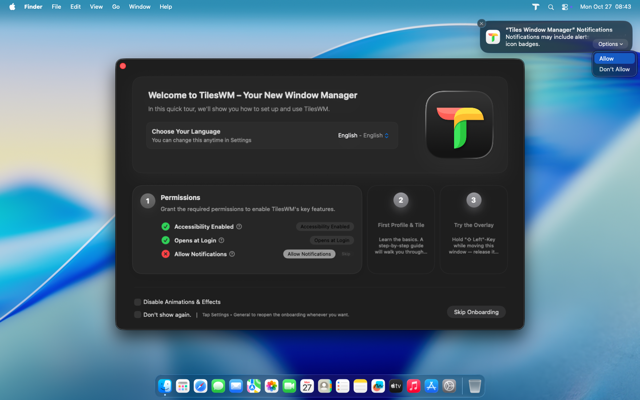
Task: Click the help icon beside Allow Notifications label
Action: [x=232, y=254]
